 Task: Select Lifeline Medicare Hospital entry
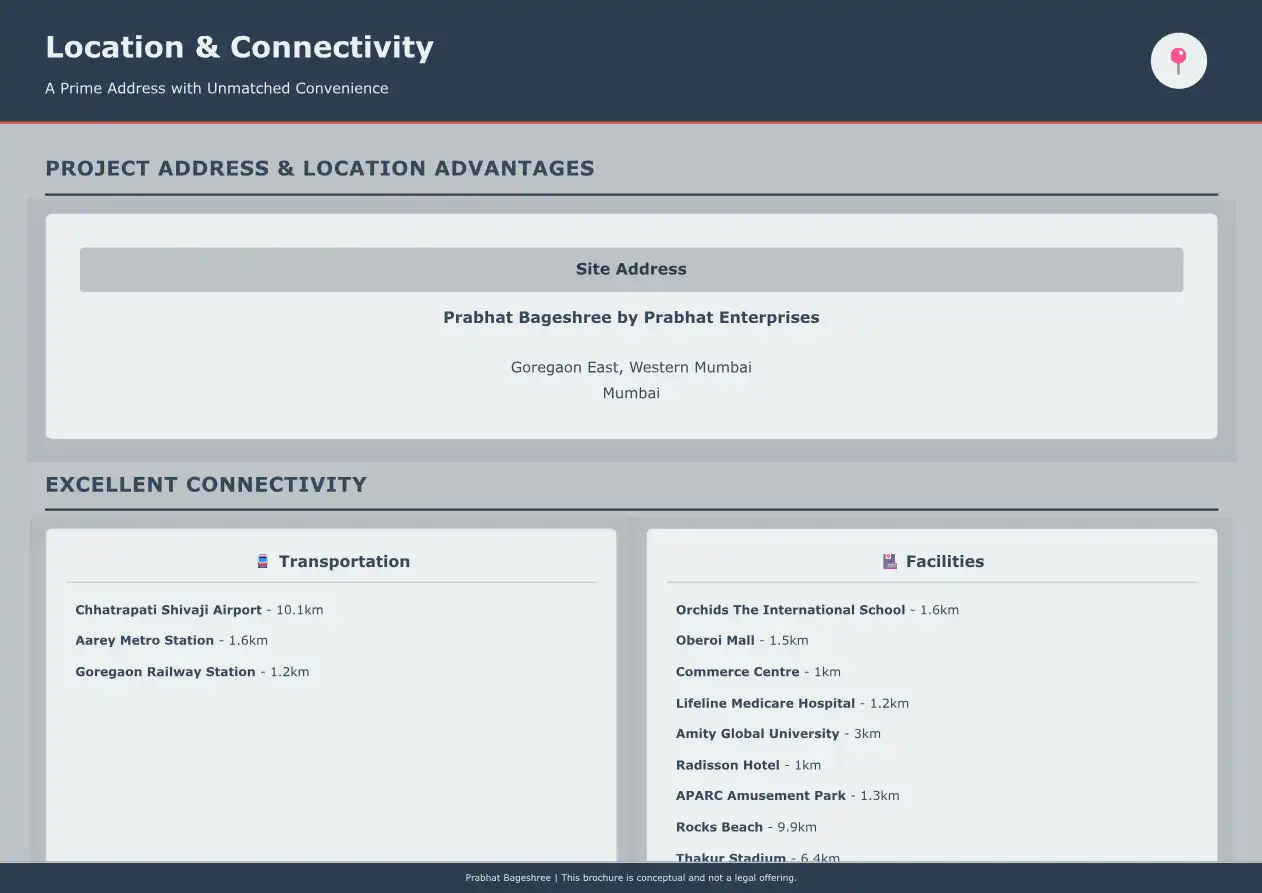[x=791, y=703]
